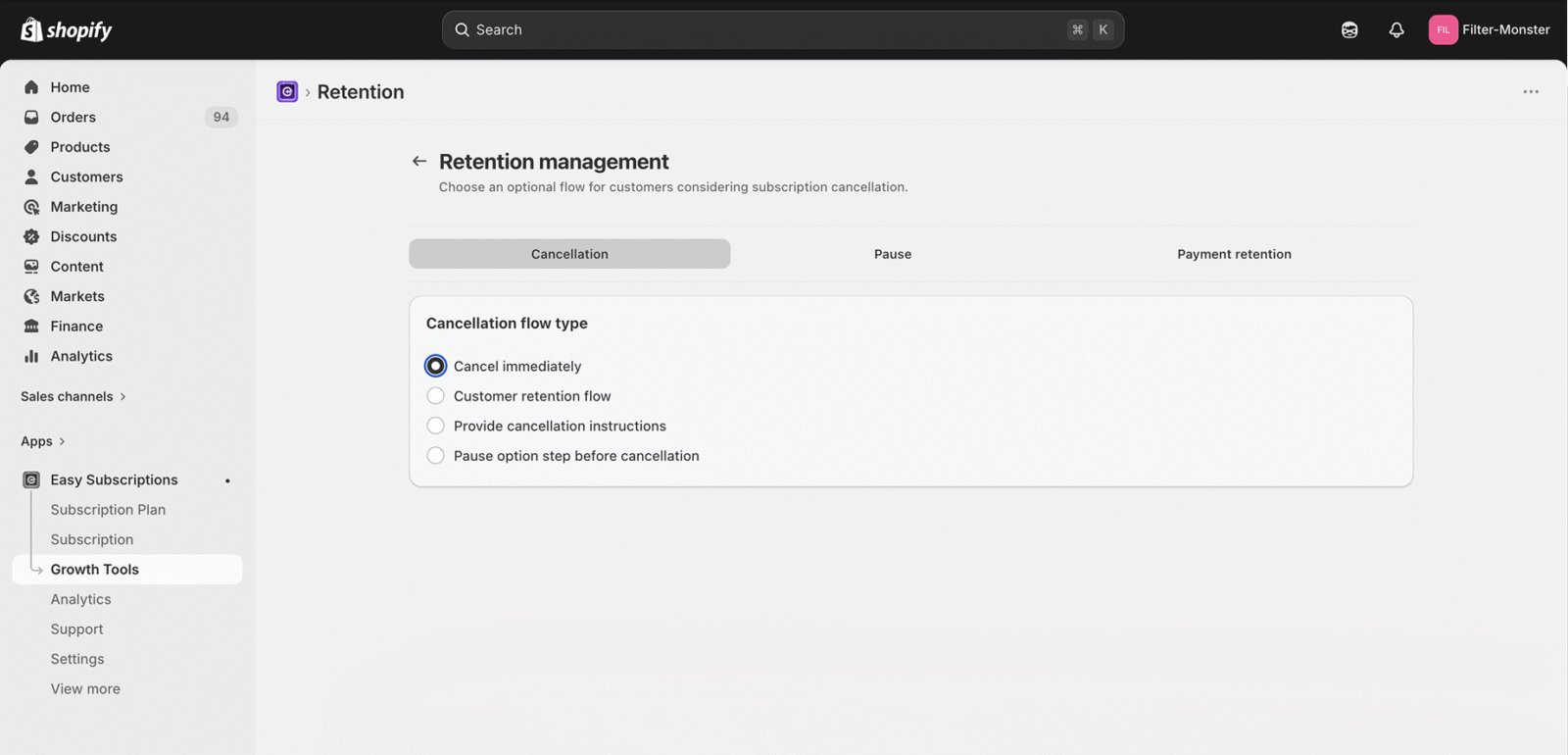Click the Analytics bar chart icon
The image size is (1568, 755).
pos(31,356)
